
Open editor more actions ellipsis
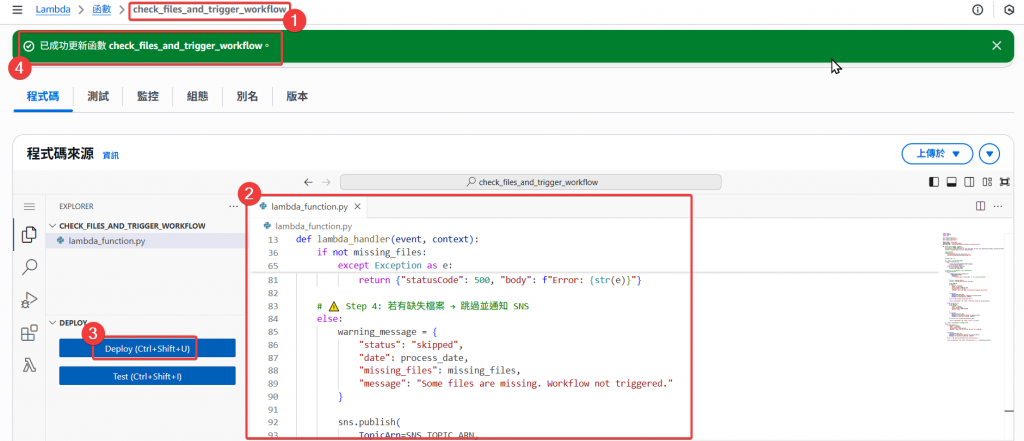pyautogui.click(x=997, y=206)
